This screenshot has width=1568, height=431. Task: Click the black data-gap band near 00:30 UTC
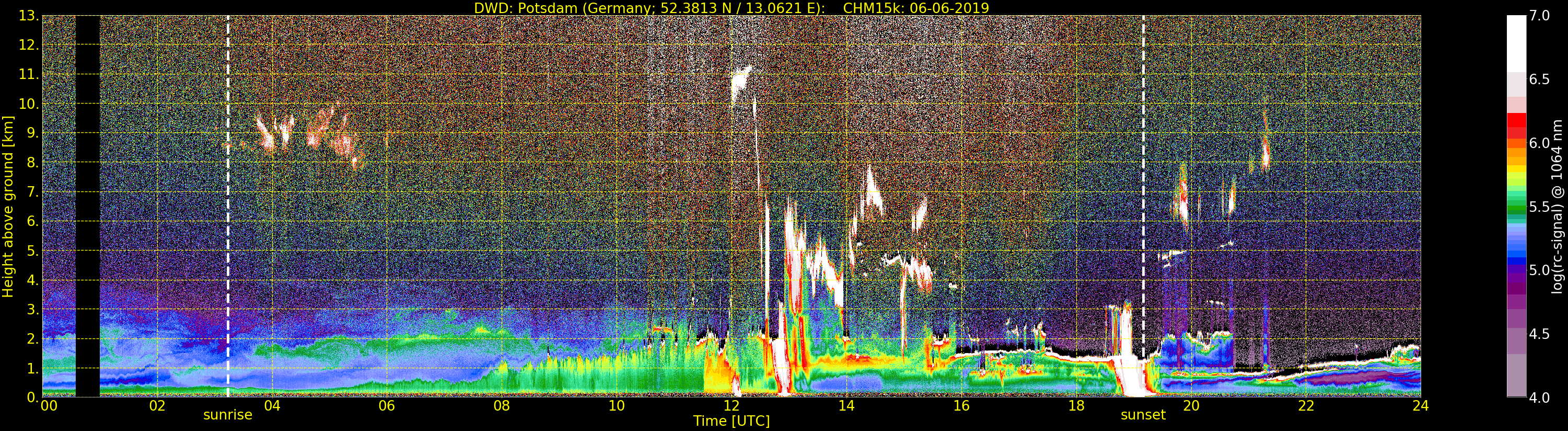(88, 206)
